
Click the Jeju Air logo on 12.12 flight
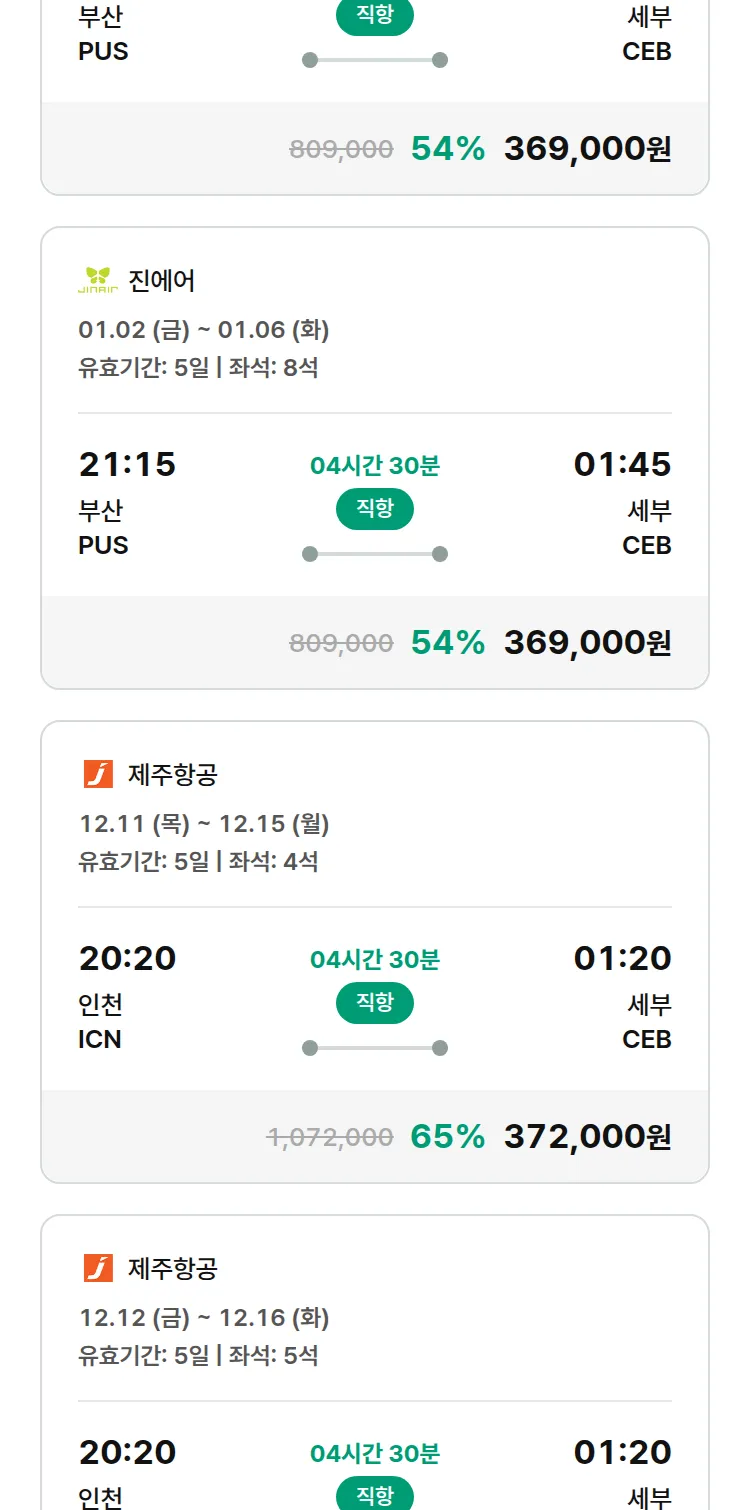click(x=98, y=1268)
